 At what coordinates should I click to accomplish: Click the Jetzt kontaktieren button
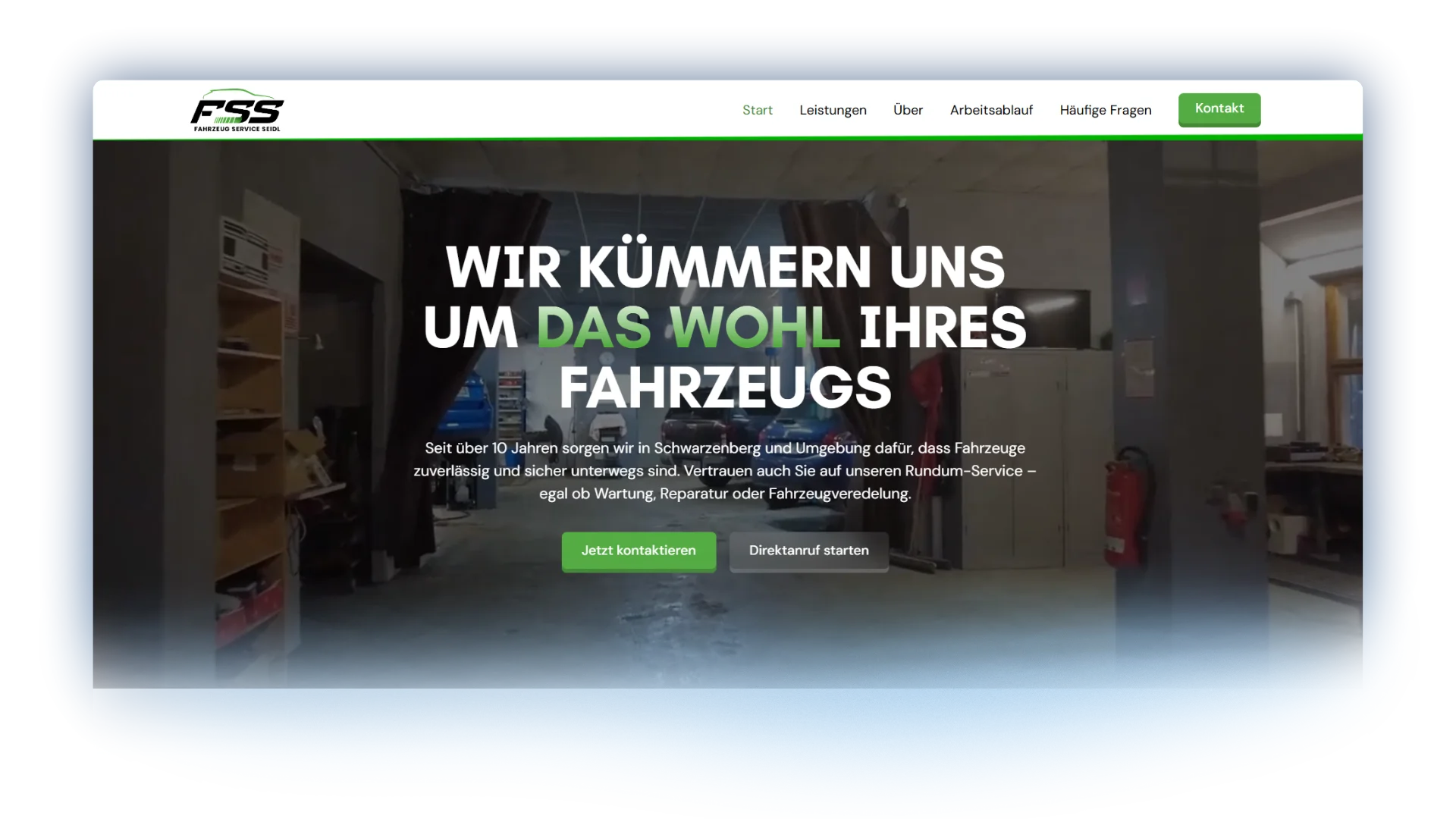(639, 551)
